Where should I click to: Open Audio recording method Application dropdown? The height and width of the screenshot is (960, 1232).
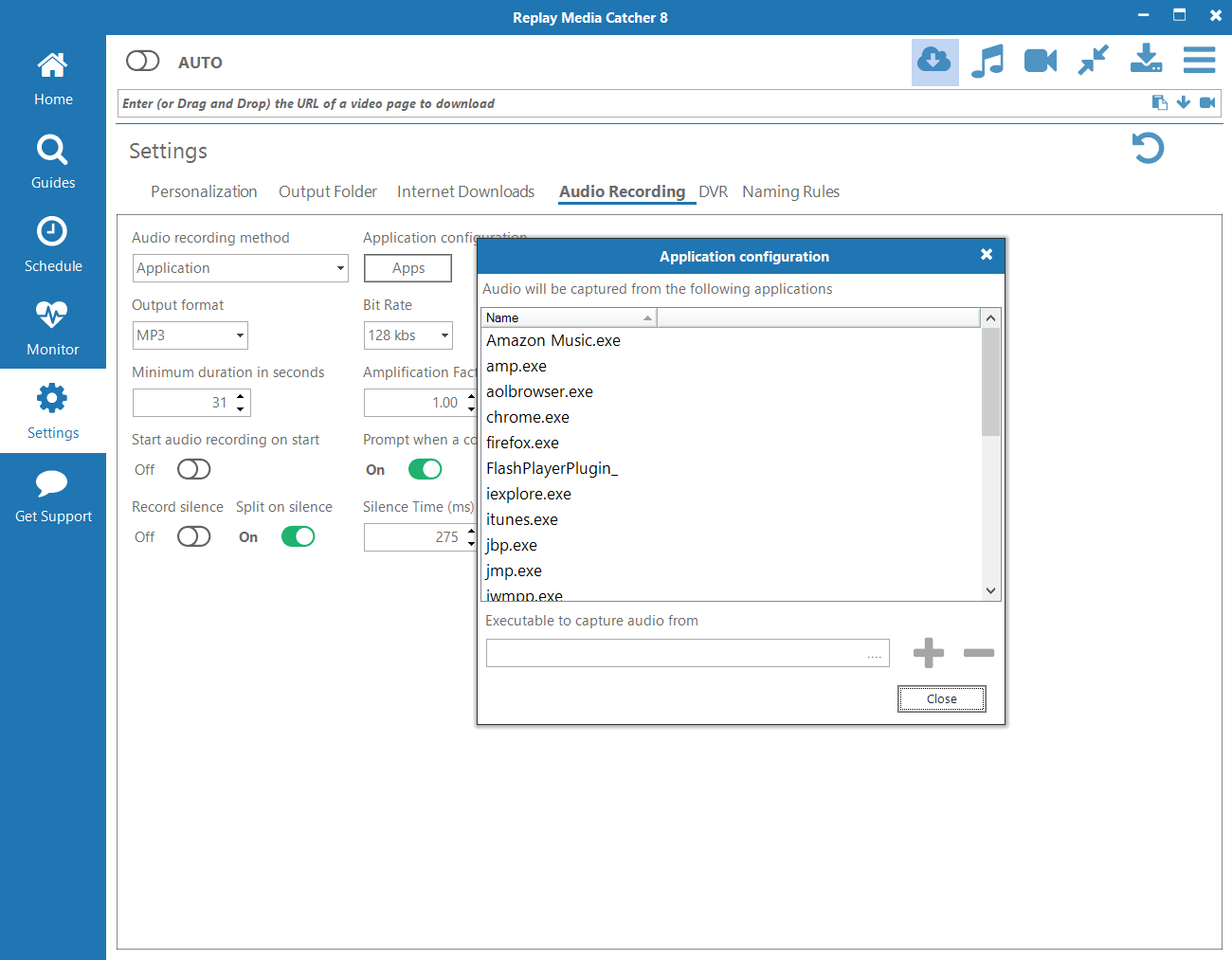click(x=241, y=268)
